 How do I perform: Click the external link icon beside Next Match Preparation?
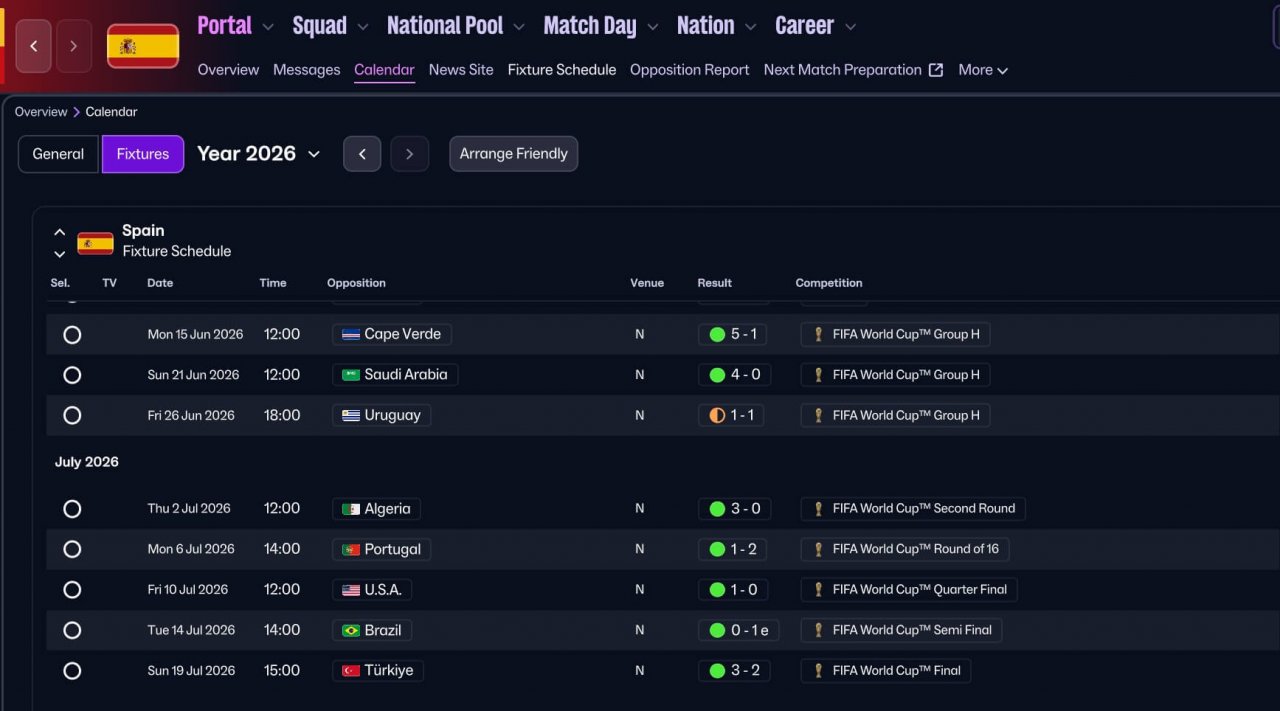(936, 70)
